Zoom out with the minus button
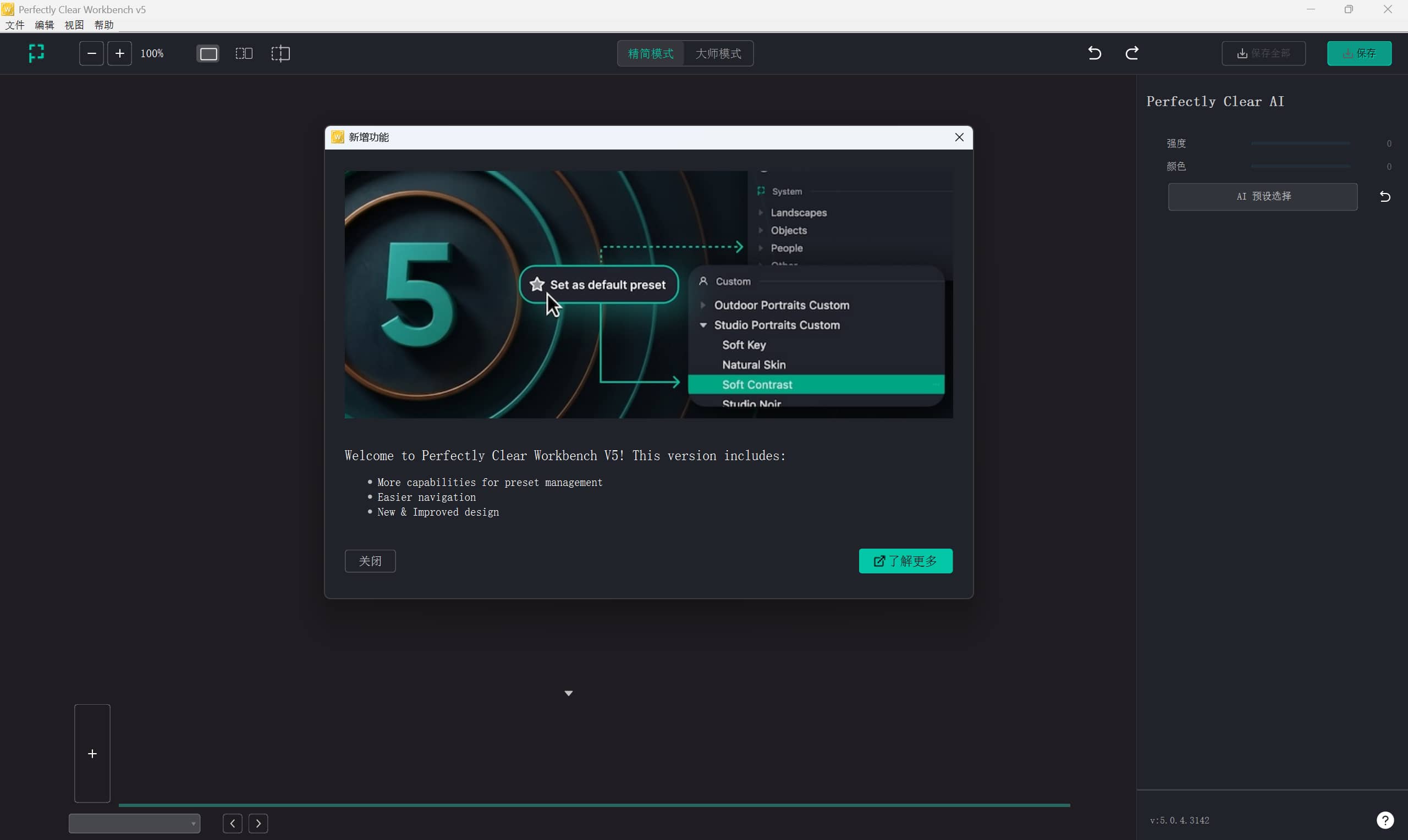The image size is (1408, 840). (91, 53)
